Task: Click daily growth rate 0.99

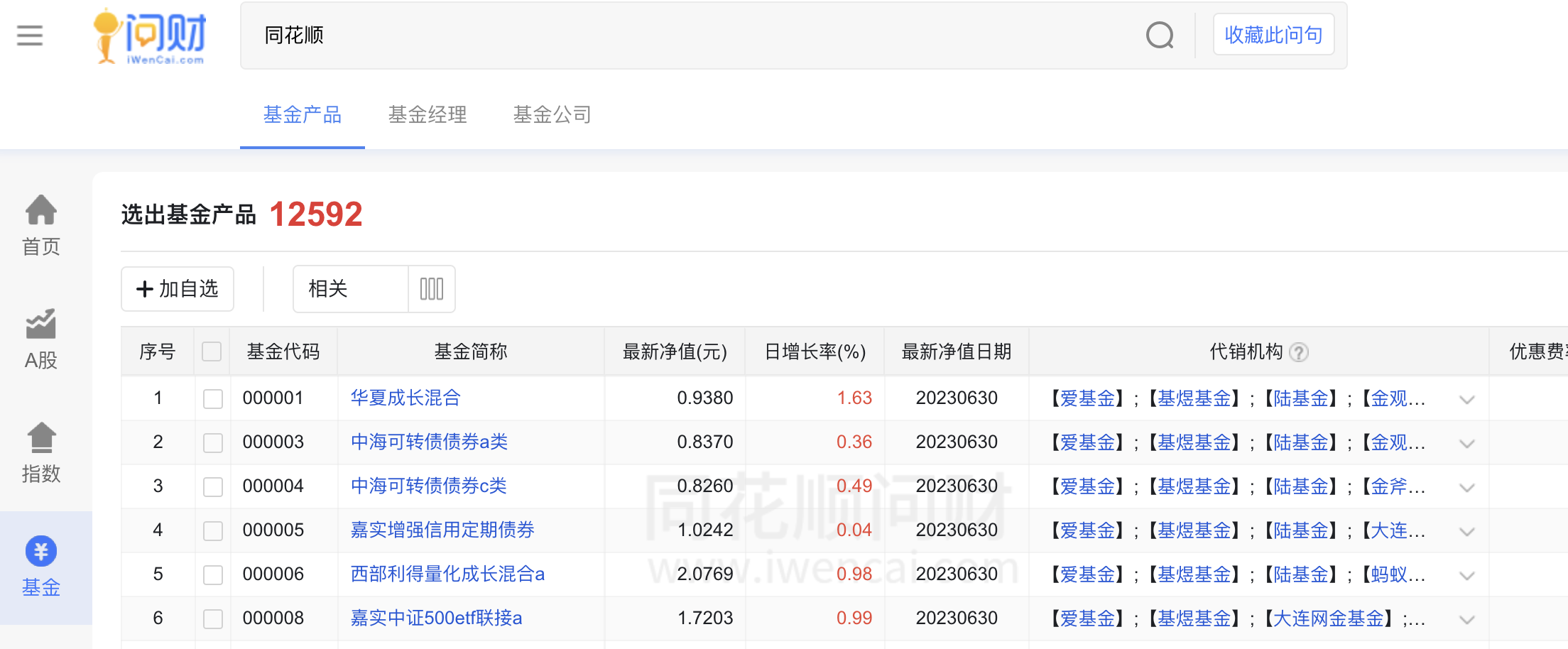Action: (x=854, y=618)
